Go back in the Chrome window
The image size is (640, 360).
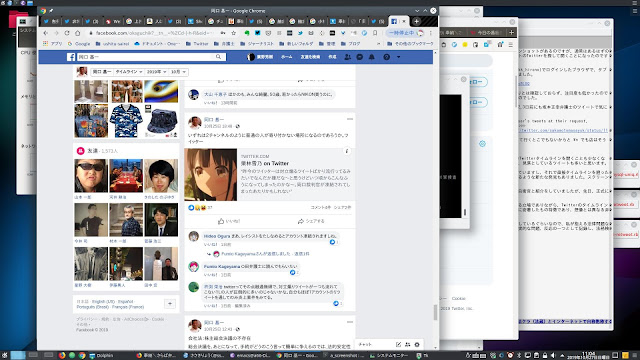46,33
